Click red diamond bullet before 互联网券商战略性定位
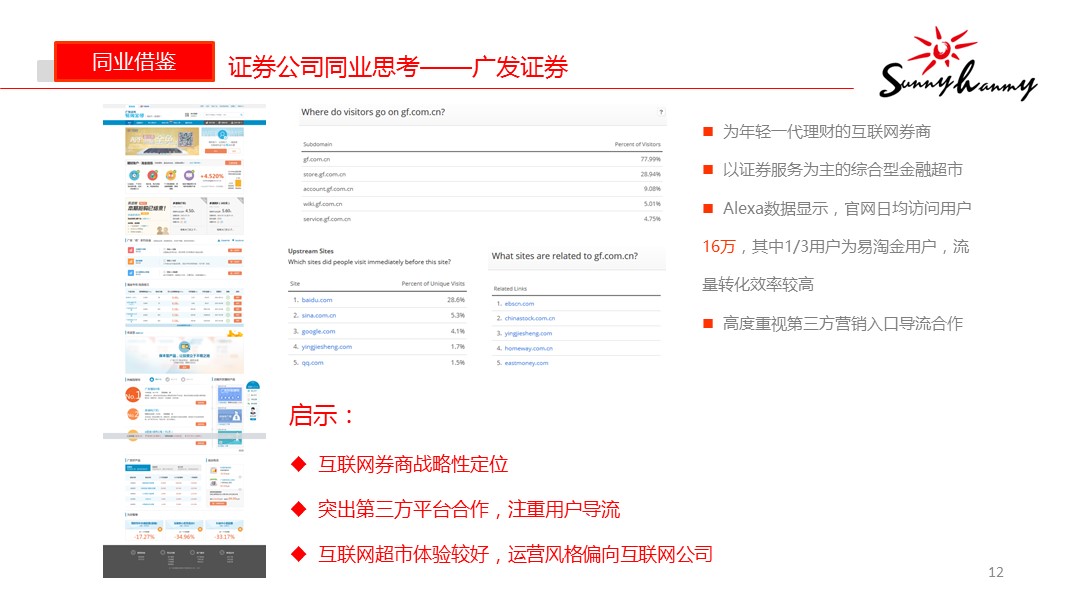 [298, 465]
